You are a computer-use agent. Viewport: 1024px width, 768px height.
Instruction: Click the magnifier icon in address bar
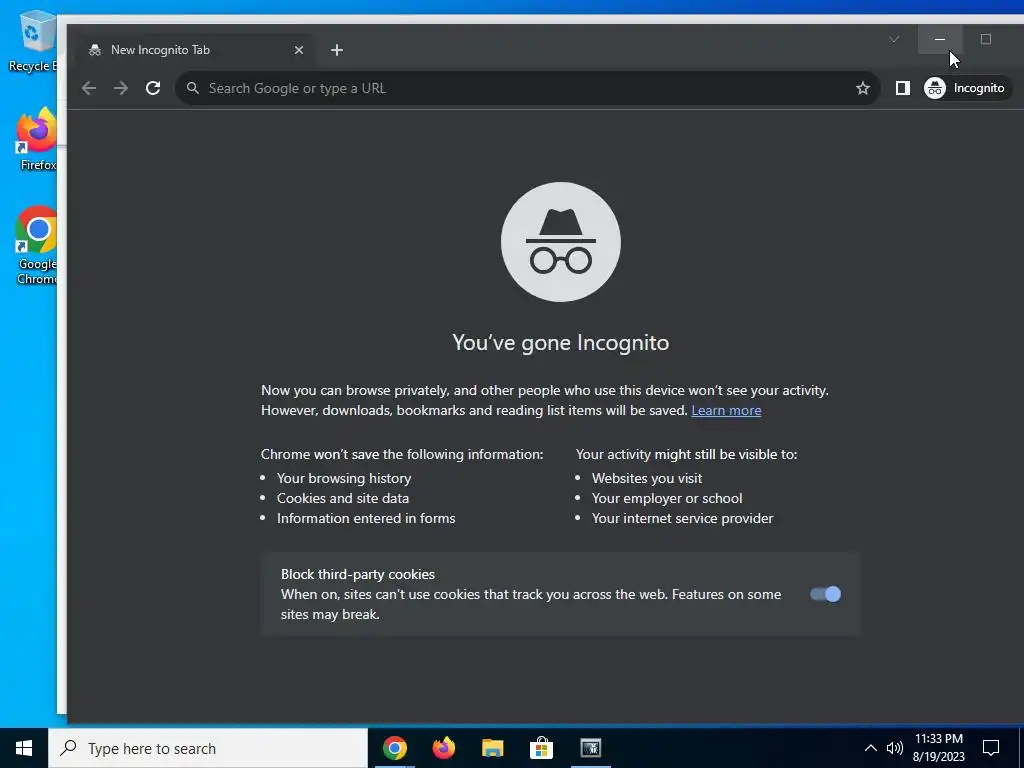193,88
